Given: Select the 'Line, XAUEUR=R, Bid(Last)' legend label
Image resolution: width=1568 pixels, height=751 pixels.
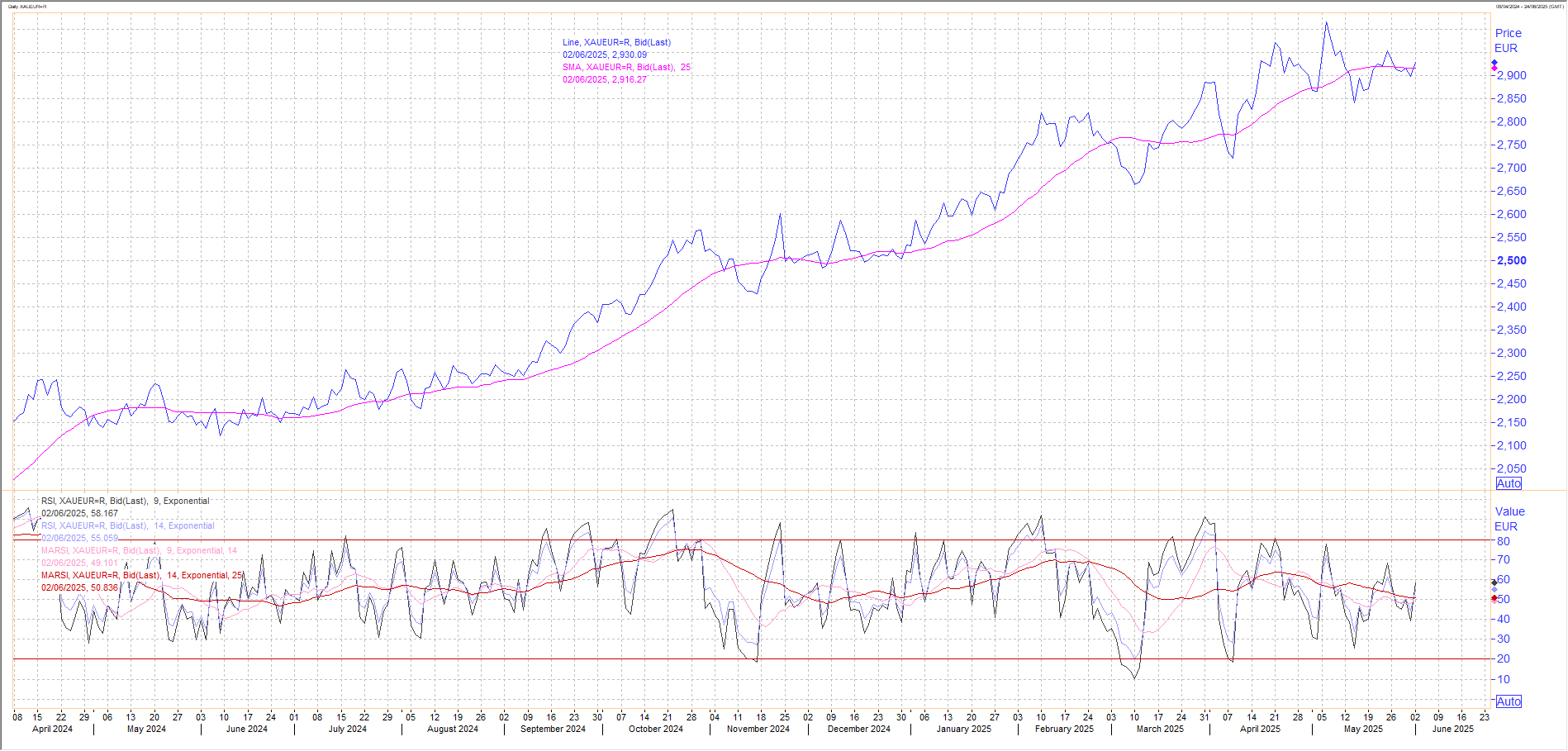Looking at the screenshot, I should 616,42.
